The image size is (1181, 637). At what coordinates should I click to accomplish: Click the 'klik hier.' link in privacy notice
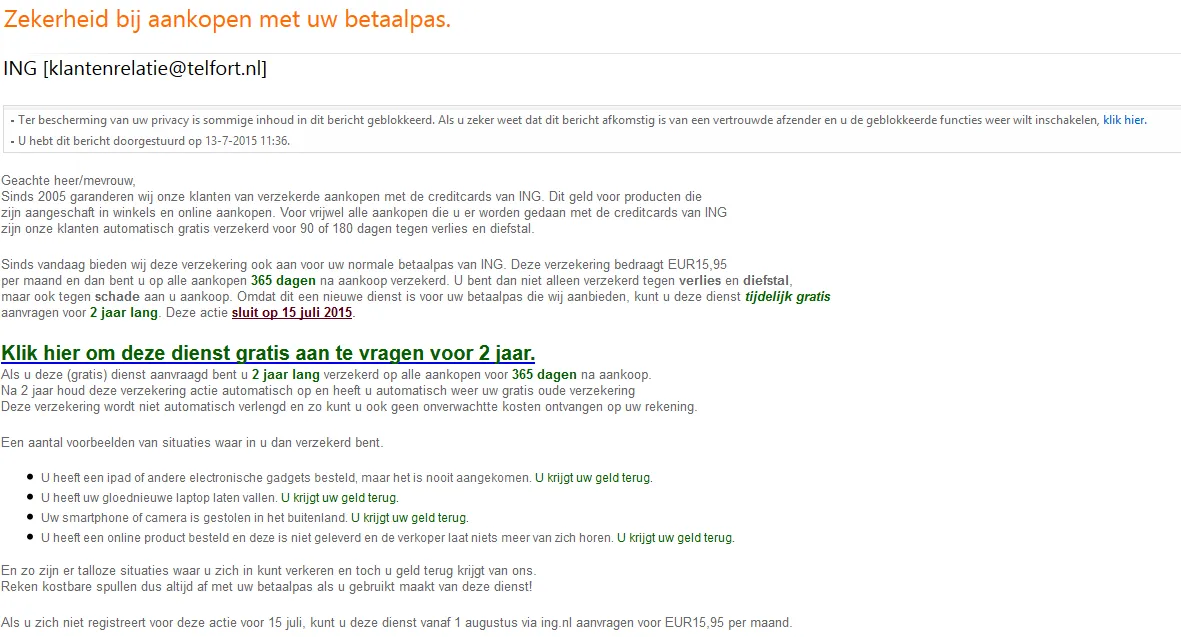tap(1125, 120)
